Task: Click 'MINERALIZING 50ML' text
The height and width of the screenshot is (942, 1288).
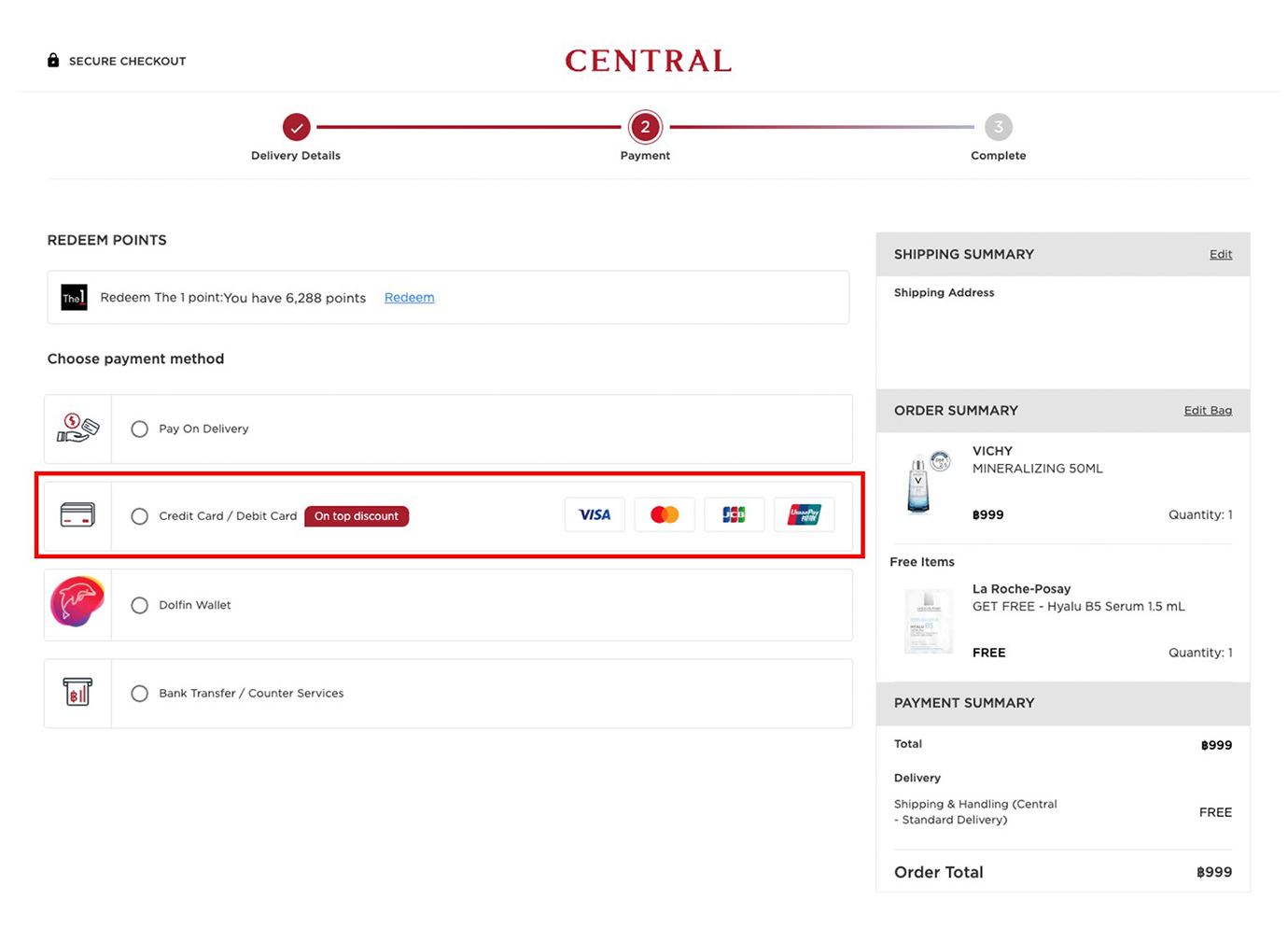Action: tap(1037, 469)
